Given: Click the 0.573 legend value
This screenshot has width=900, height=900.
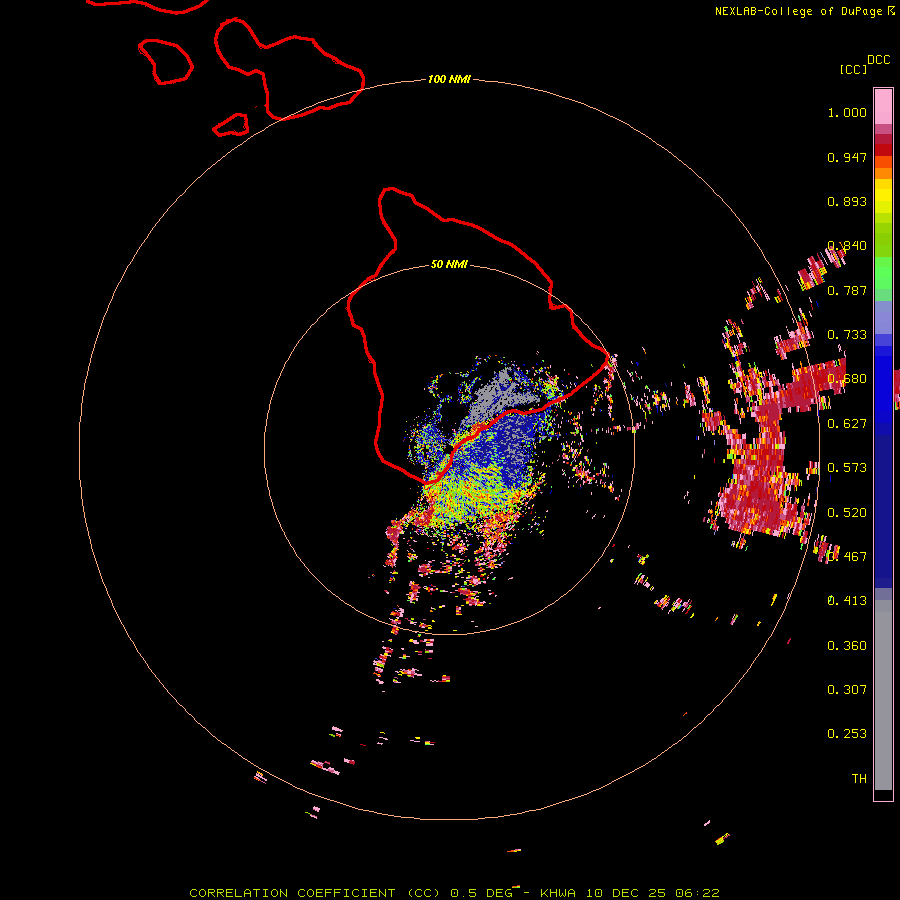Looking at the screenshot, I should [847, 468].
